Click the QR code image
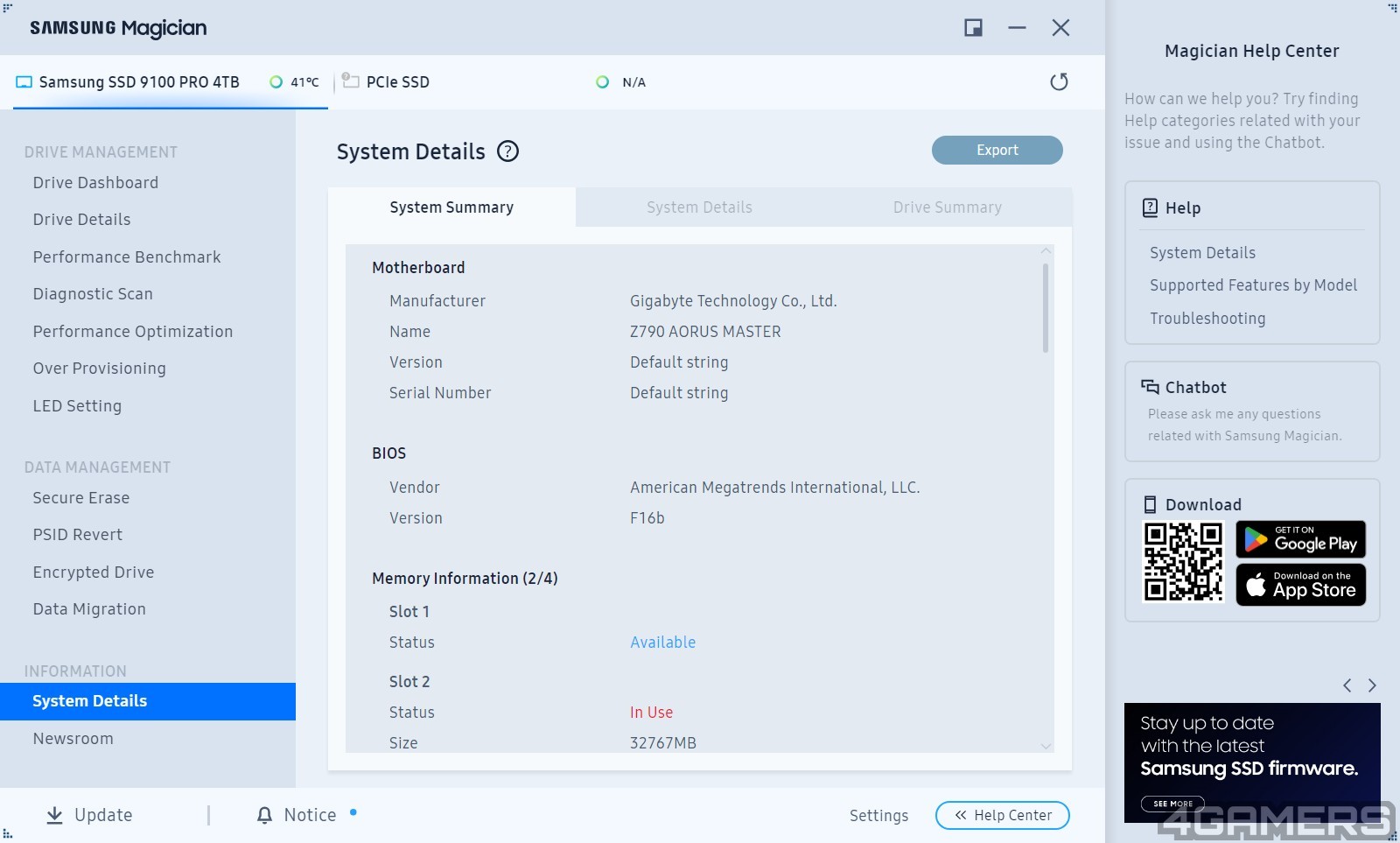1400x843 pixels. tap(1183, 562)
